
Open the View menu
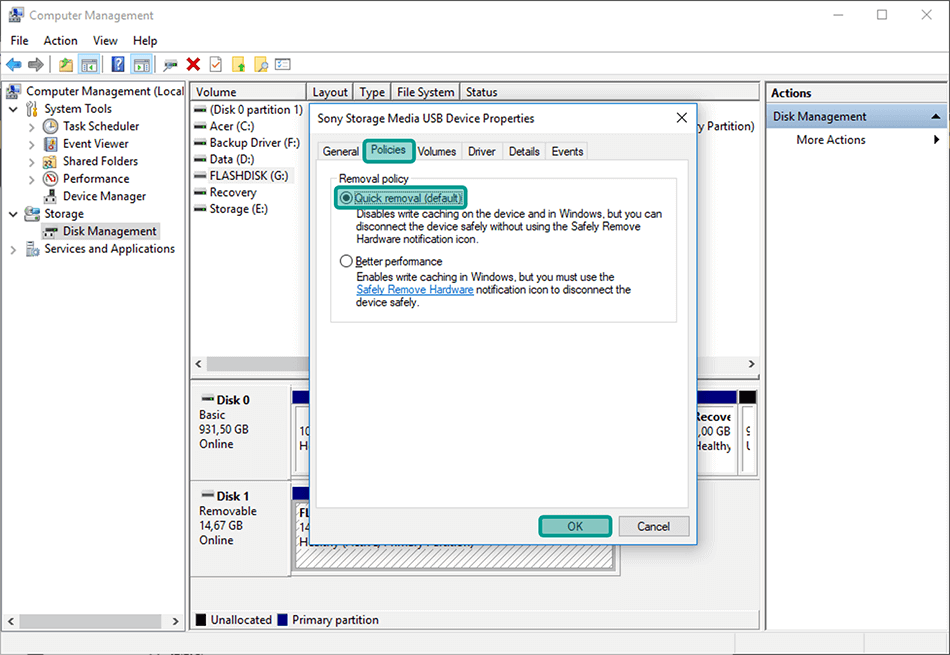click(x=105, y=41)
